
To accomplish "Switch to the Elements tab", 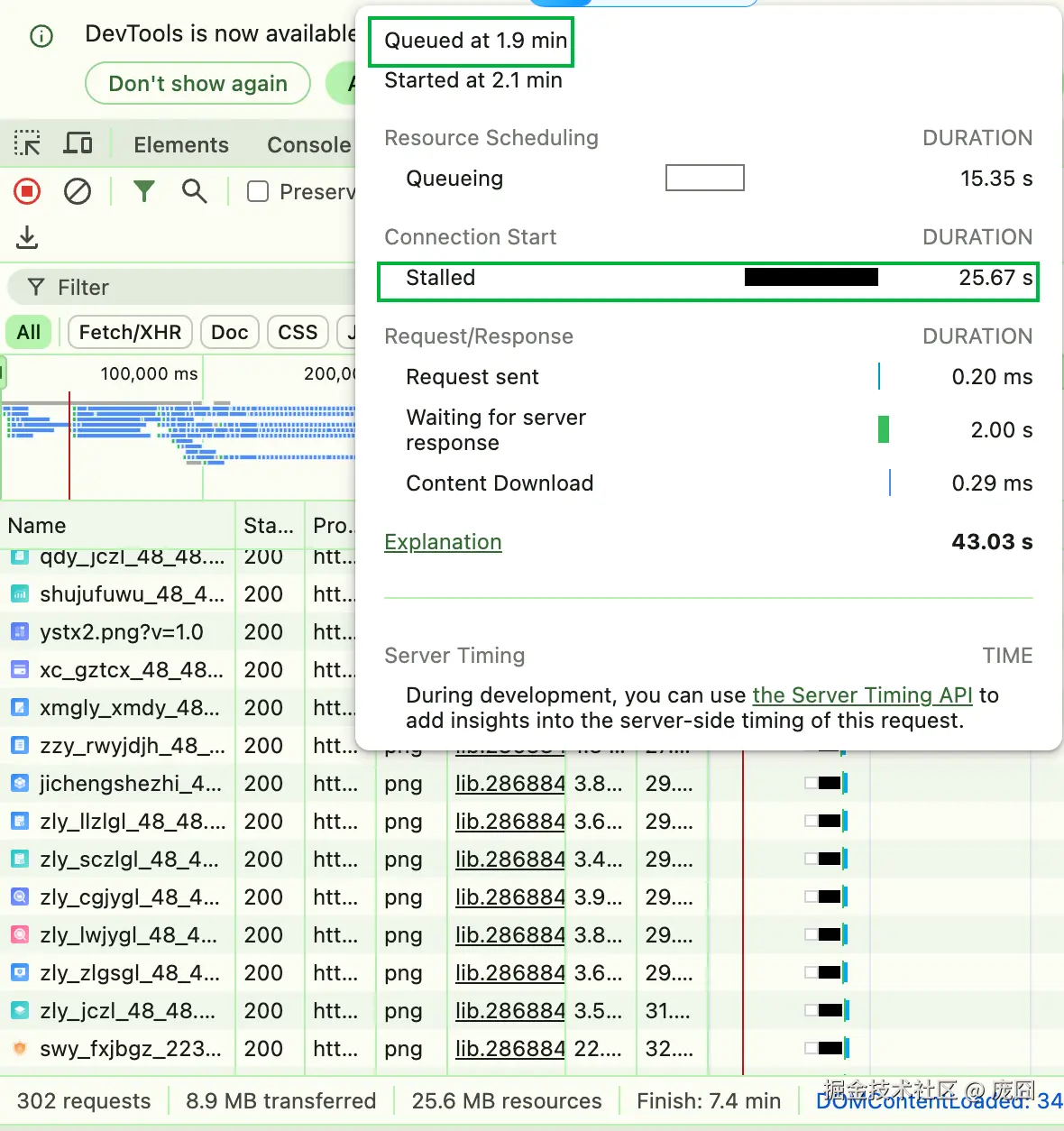I will [x=181, y=145].
